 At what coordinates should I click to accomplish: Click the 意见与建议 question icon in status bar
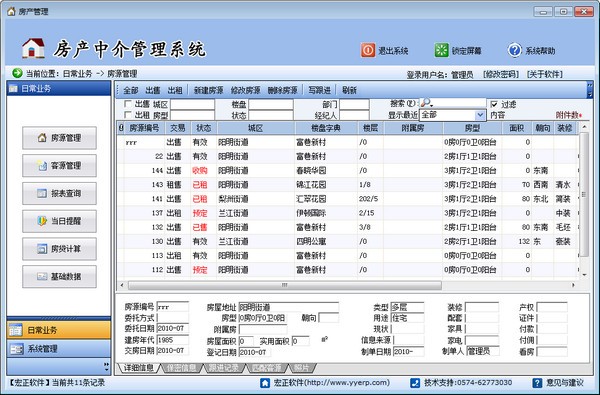[x=537, y=383]
